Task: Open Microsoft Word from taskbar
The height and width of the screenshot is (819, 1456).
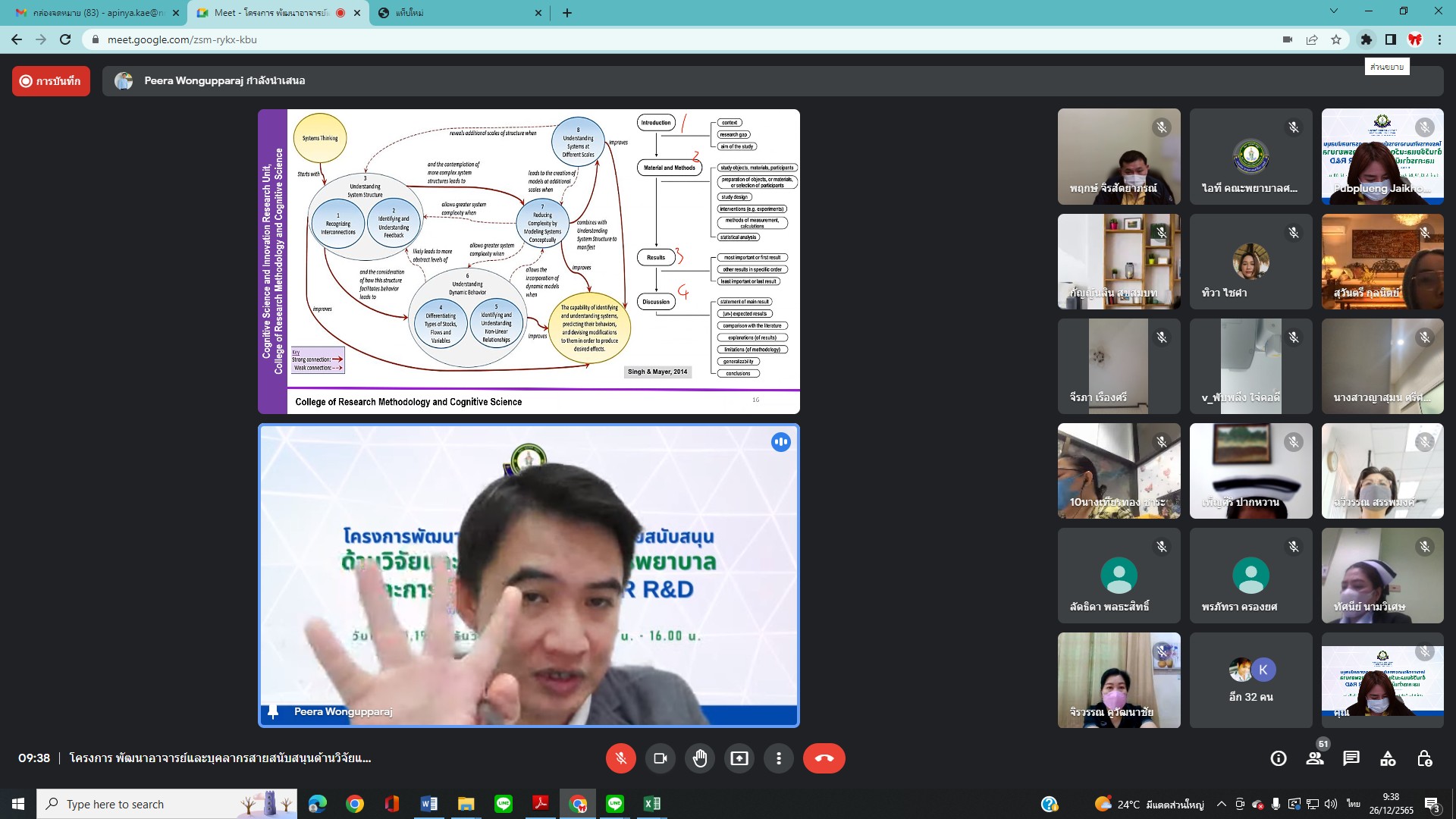Action: click(428, 804)
